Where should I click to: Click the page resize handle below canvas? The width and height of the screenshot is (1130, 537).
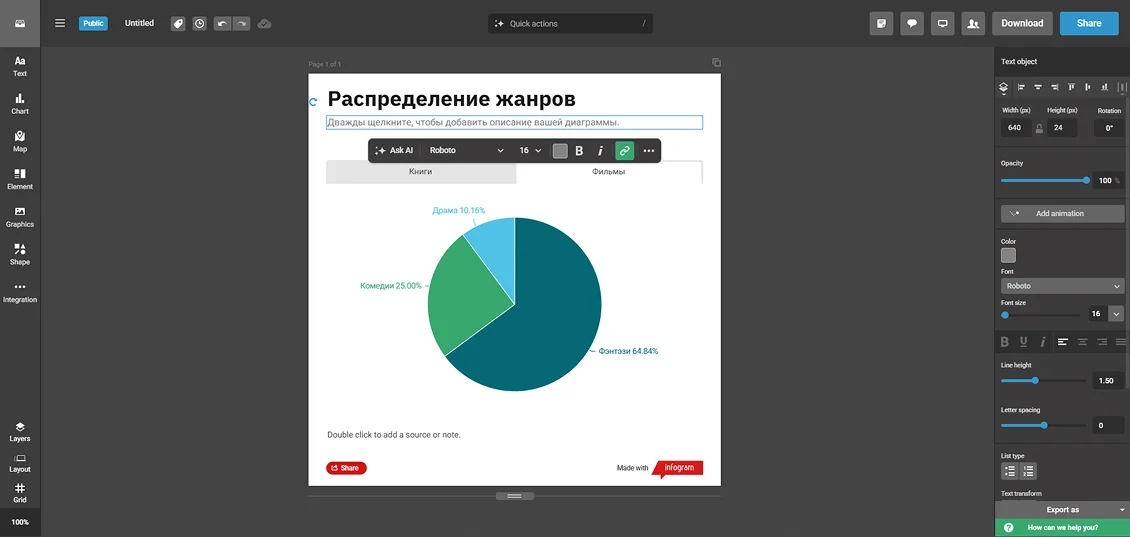515,496
